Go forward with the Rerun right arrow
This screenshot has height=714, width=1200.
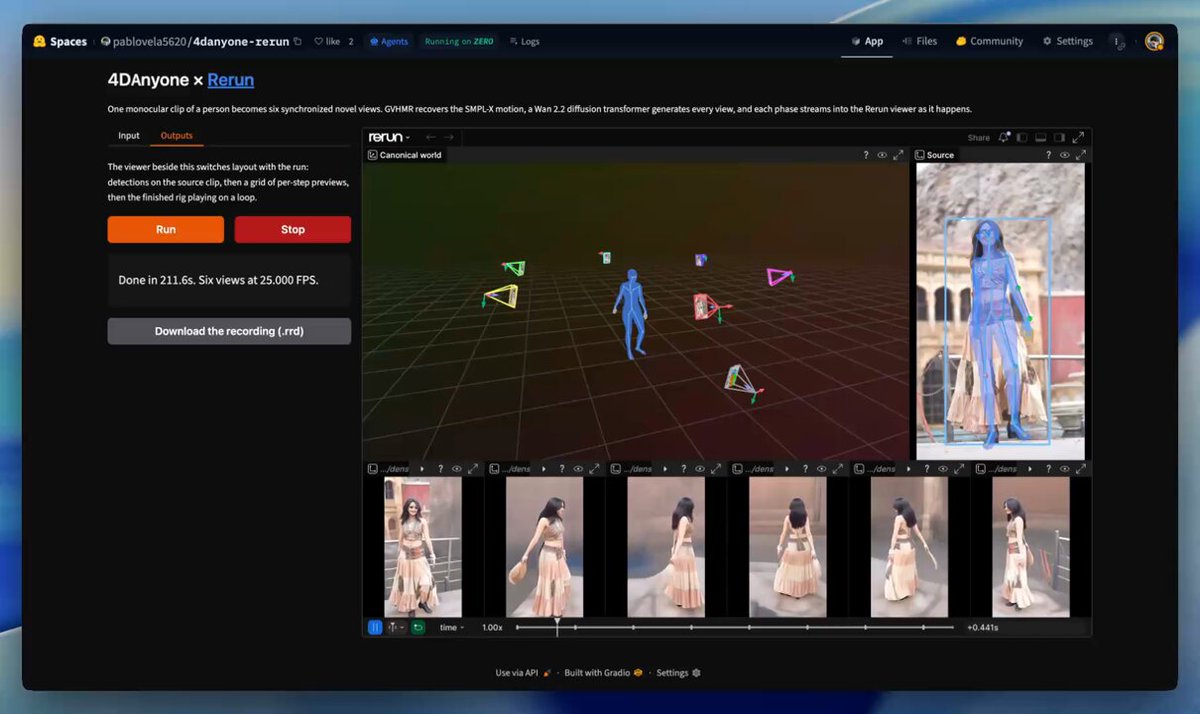tap(449, 137)
